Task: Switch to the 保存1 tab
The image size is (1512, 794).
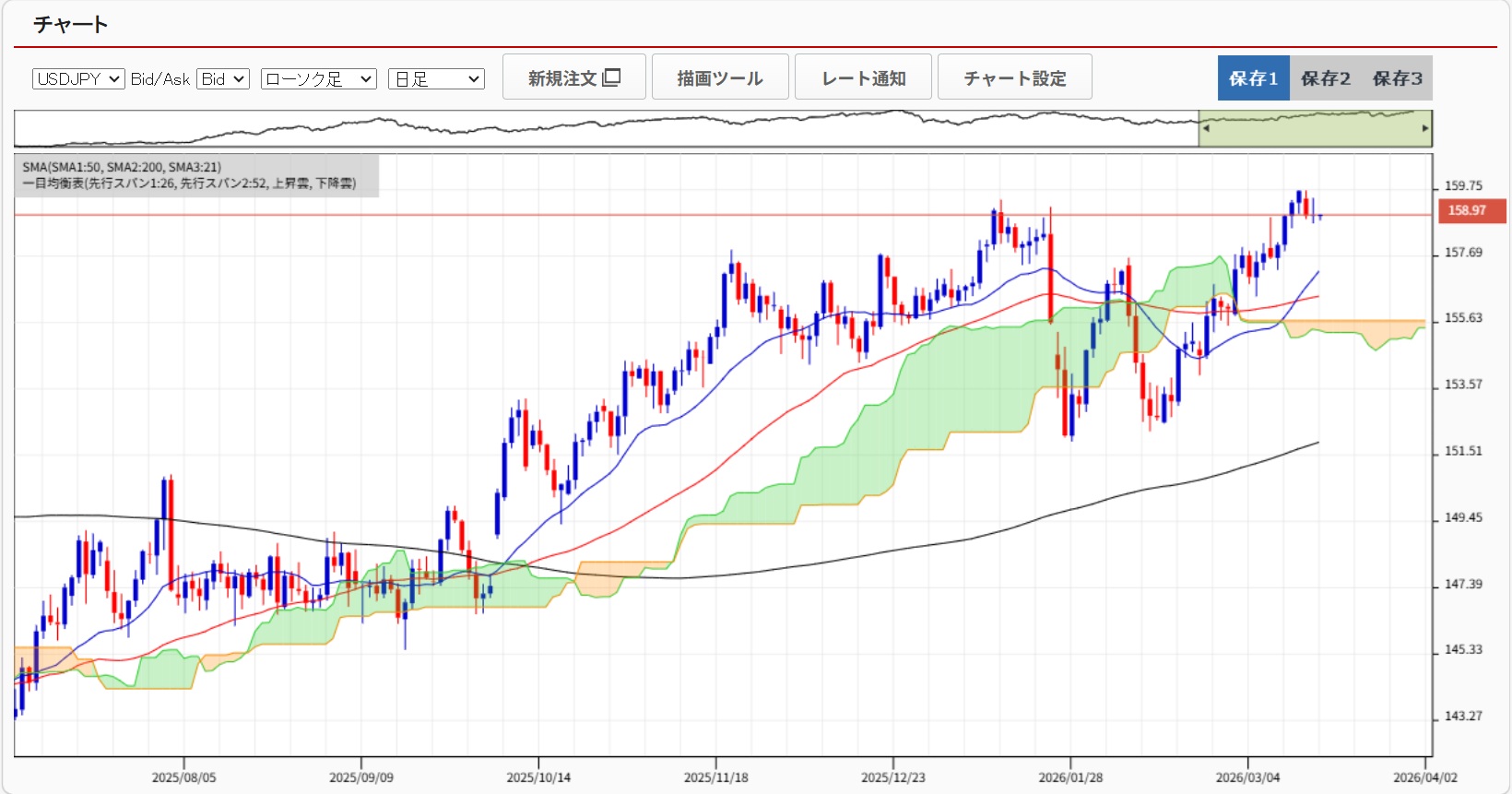Action: (x=1253, y=78)
